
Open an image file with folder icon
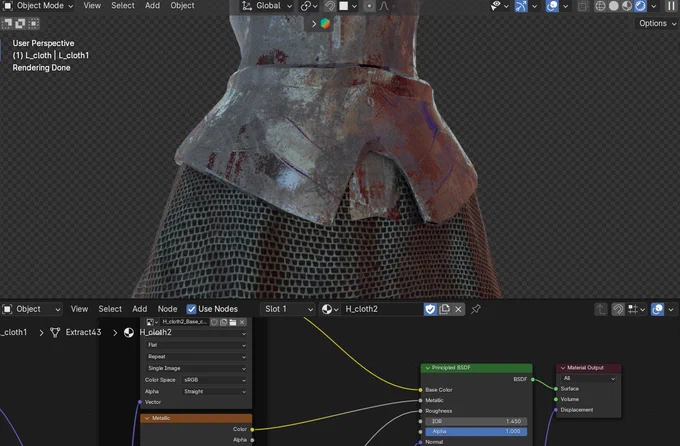(233, 322)
